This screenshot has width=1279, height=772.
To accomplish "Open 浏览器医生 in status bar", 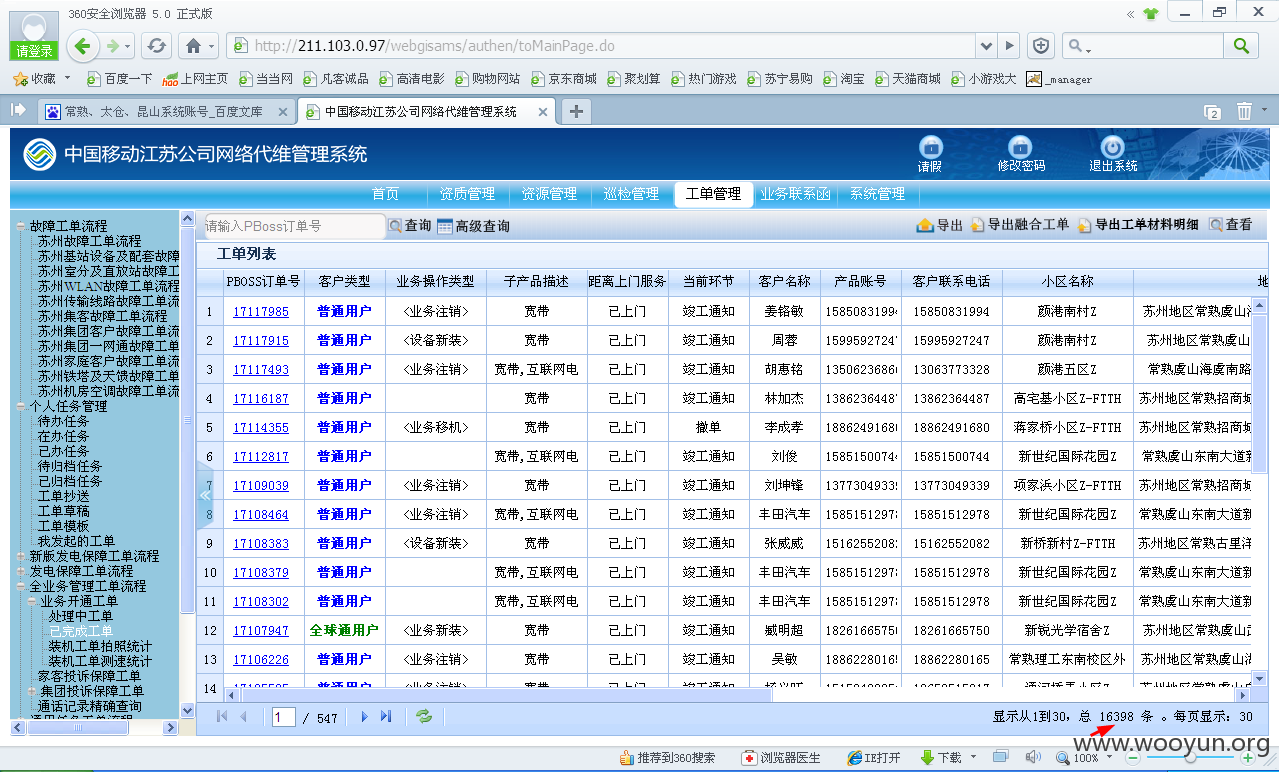I will [x=781, y=758].
